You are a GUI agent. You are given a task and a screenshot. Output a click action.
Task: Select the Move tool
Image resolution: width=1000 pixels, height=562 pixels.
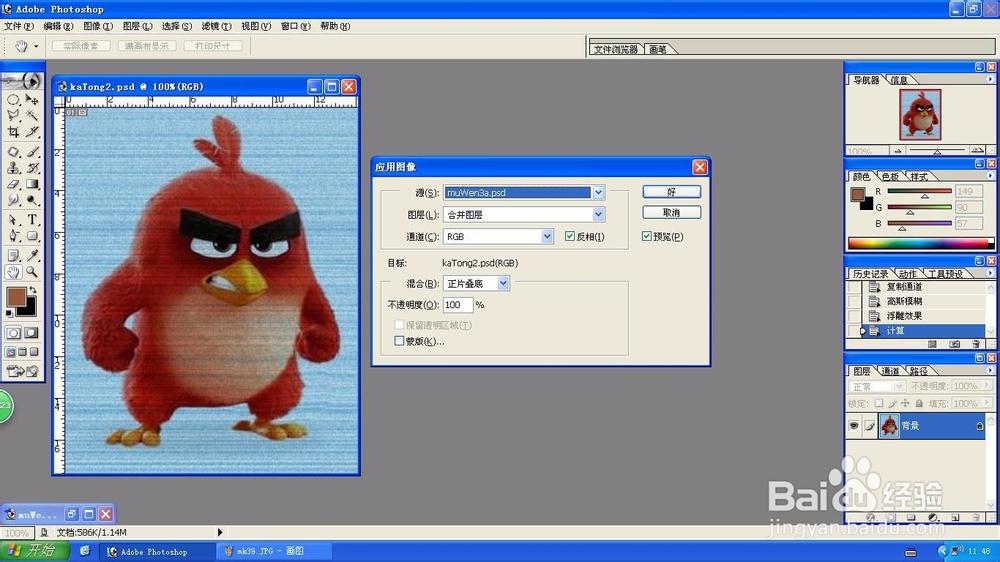point(32,100)
